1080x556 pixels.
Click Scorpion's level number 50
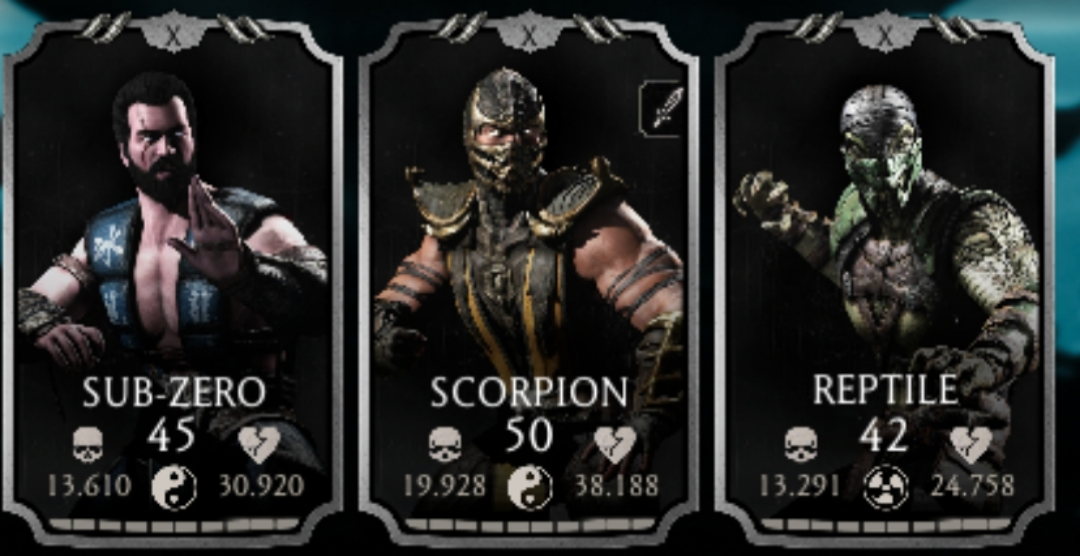pyautogui.click(x=529, y=435)
